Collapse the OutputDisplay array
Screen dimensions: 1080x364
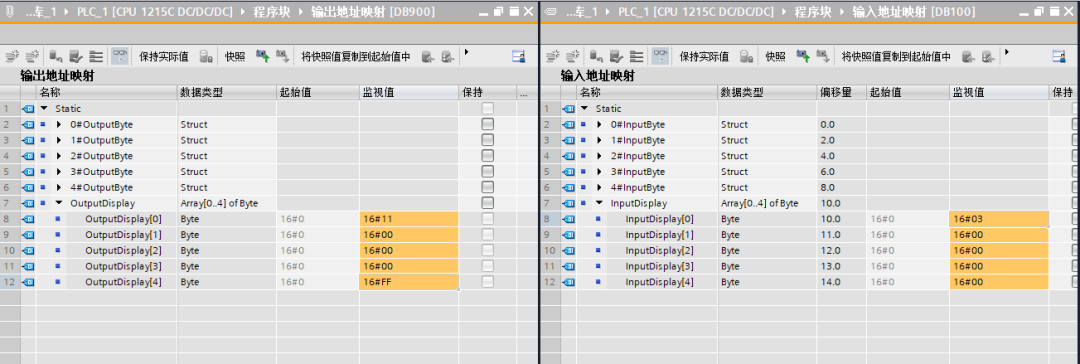[x=59, y=203]
